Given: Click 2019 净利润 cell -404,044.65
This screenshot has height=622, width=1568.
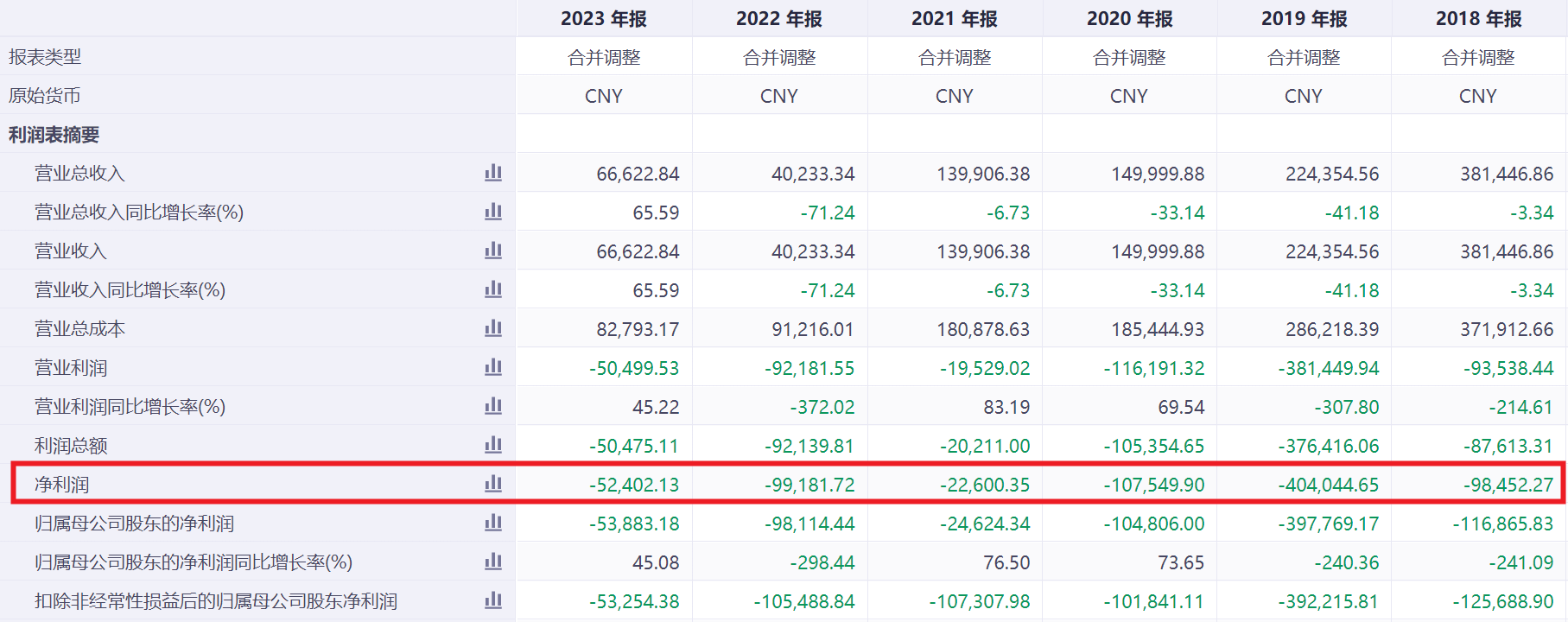Looking at the screenshot, I should point(1328,485).
